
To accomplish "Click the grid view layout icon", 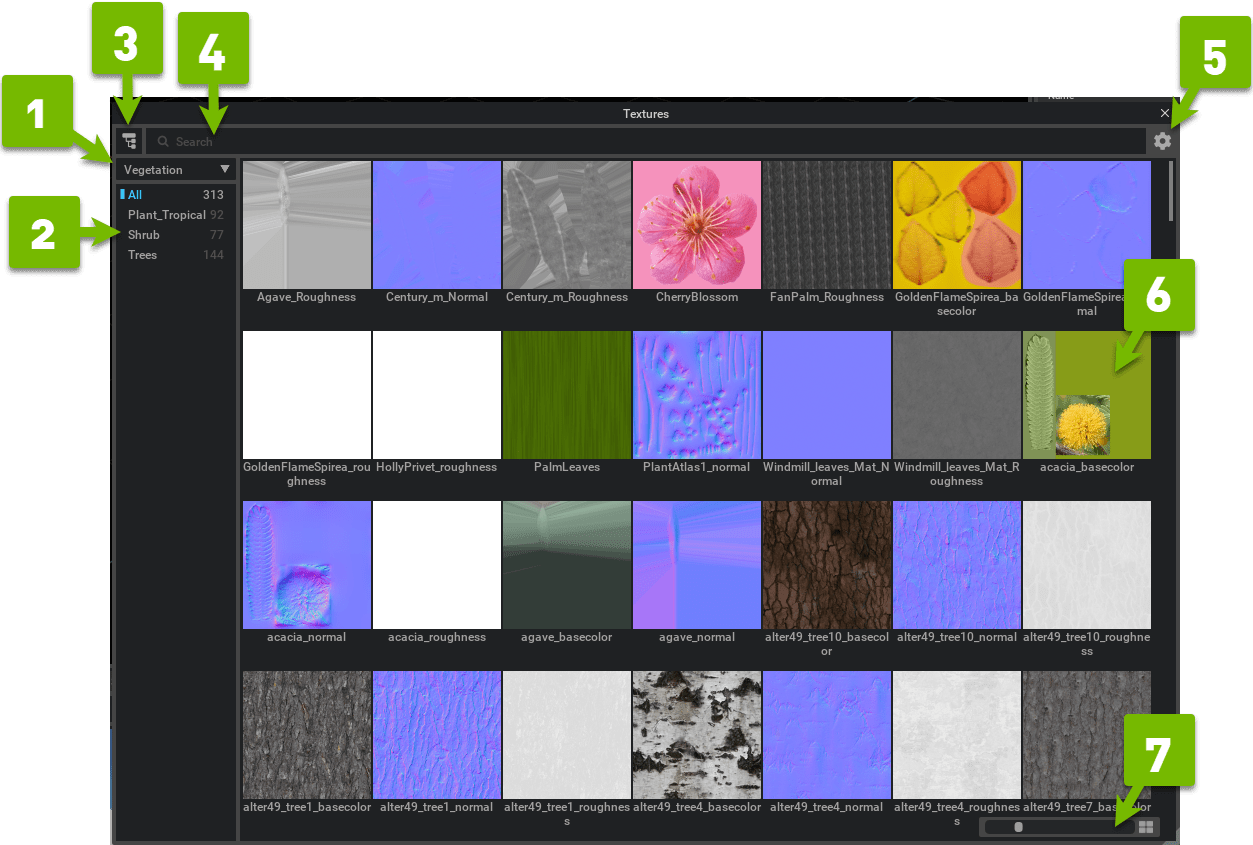I will click(1146, 826).
